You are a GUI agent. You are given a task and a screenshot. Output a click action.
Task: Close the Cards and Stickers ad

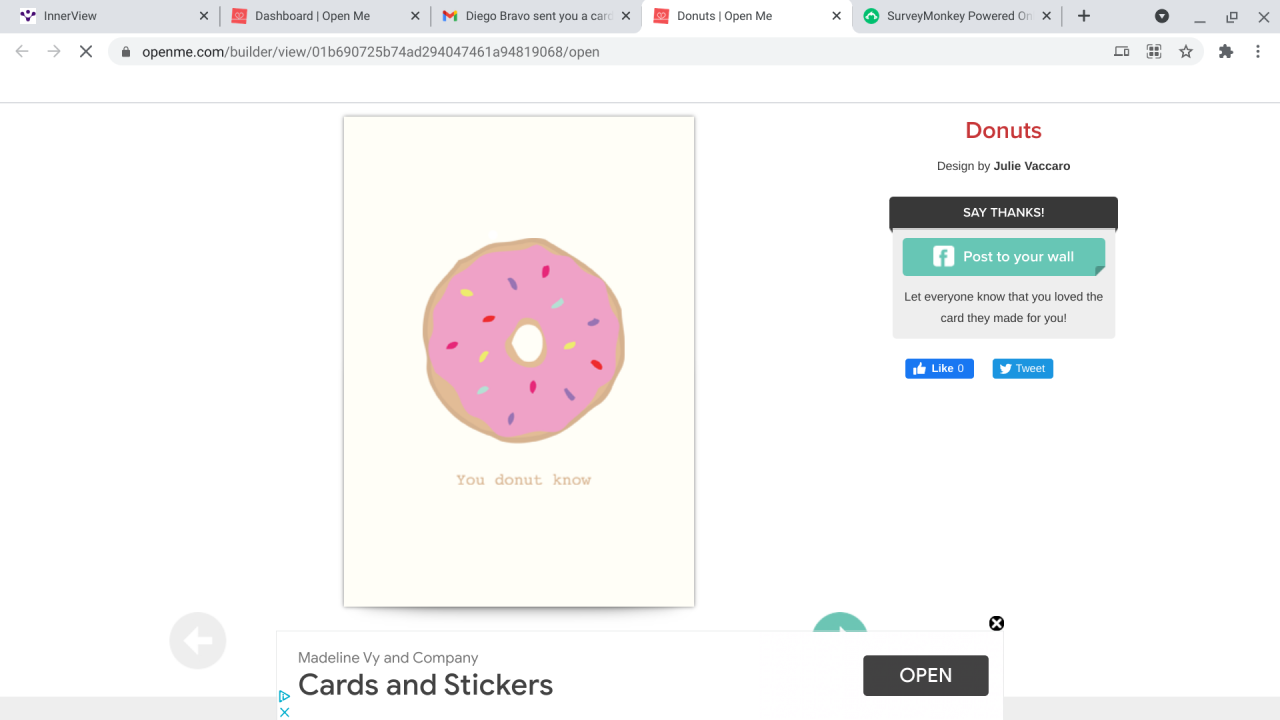pyautogui.click(x=996, y=623)
